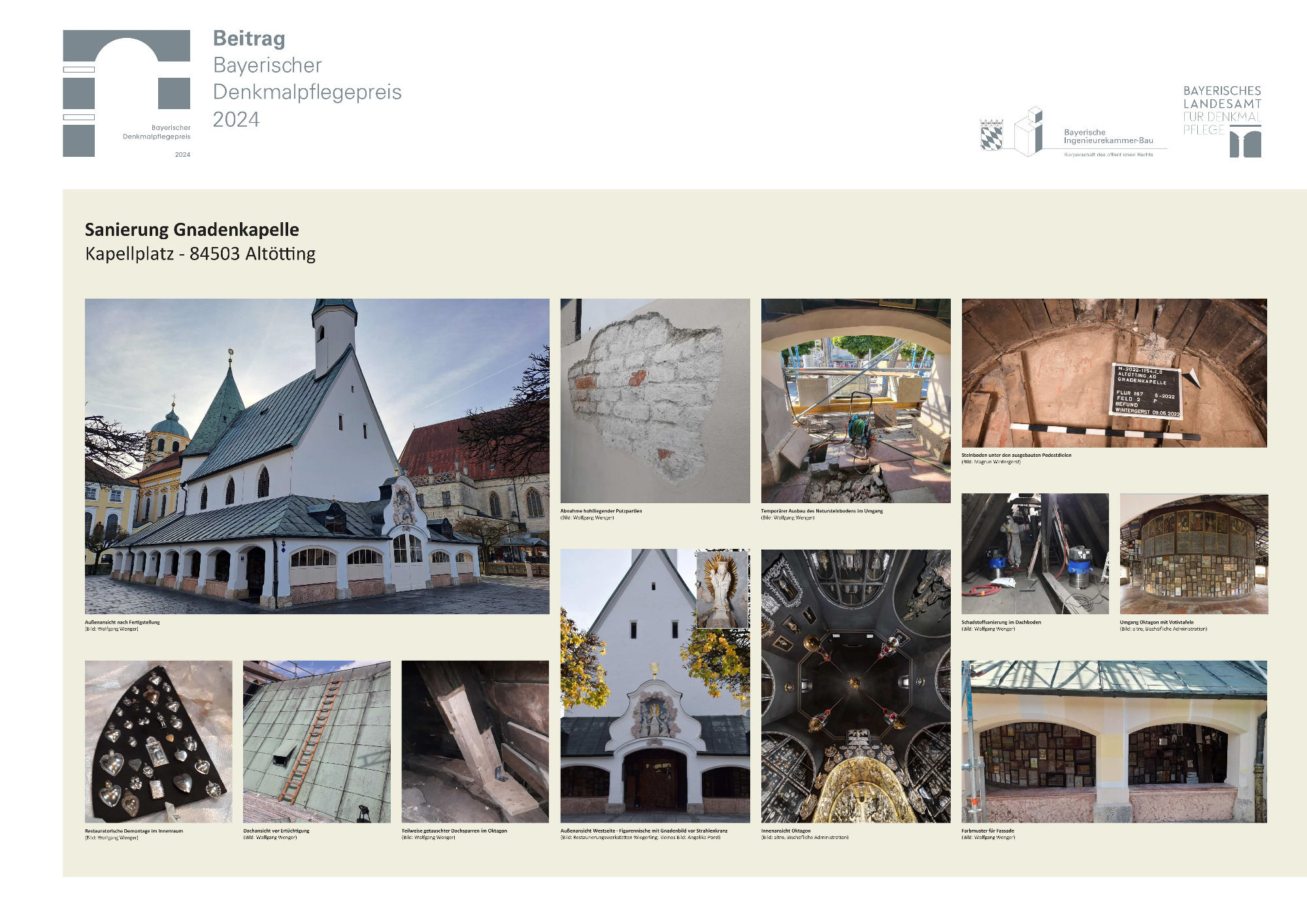Open the exposed brick plaster removal photo
This screenshot has width=1307, height=924.
(x=655, y=401)
